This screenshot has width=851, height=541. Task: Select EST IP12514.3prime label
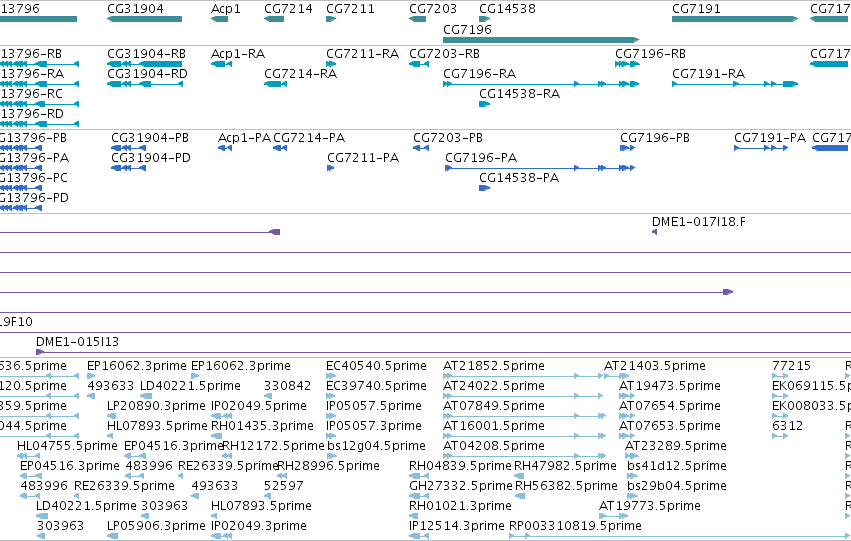tap(457, 526)
